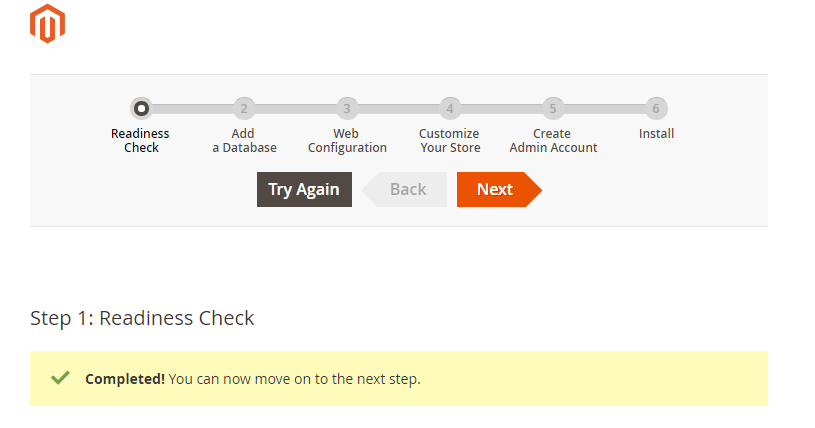Click the Magento logo icon
The width and height of the screenshot is (815, 428).
click(x=47, y=24)
